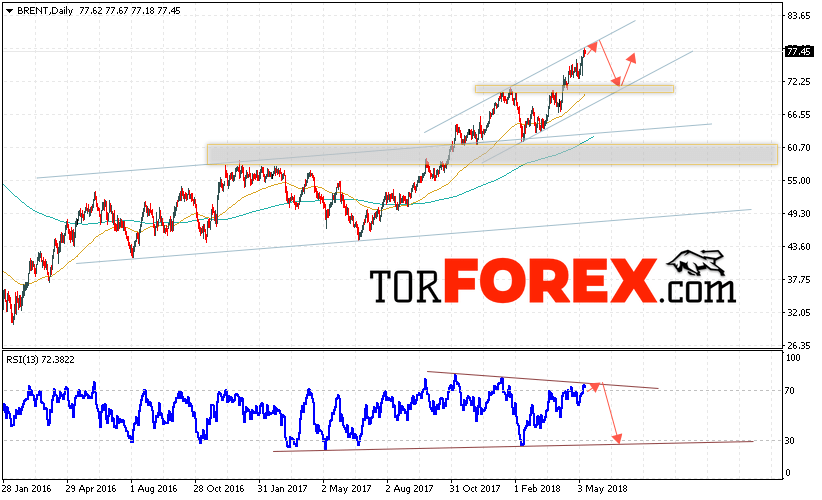
Task: Click the 60.70 price axis value
Action: [799, 148]
